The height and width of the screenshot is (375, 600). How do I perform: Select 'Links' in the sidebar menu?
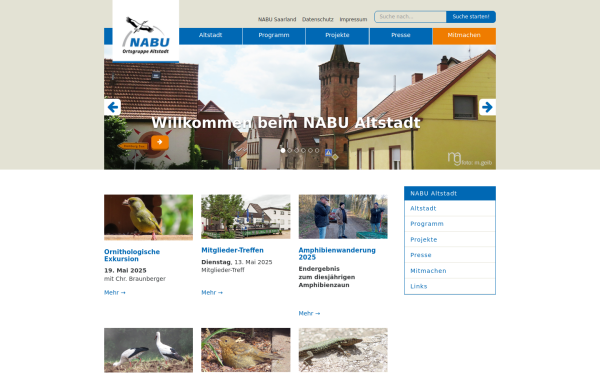point(450,286)
